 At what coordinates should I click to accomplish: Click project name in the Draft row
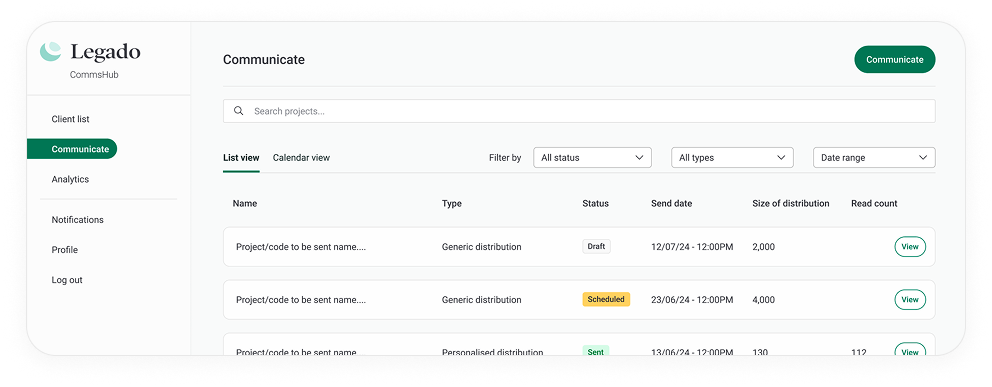[301, 247]
